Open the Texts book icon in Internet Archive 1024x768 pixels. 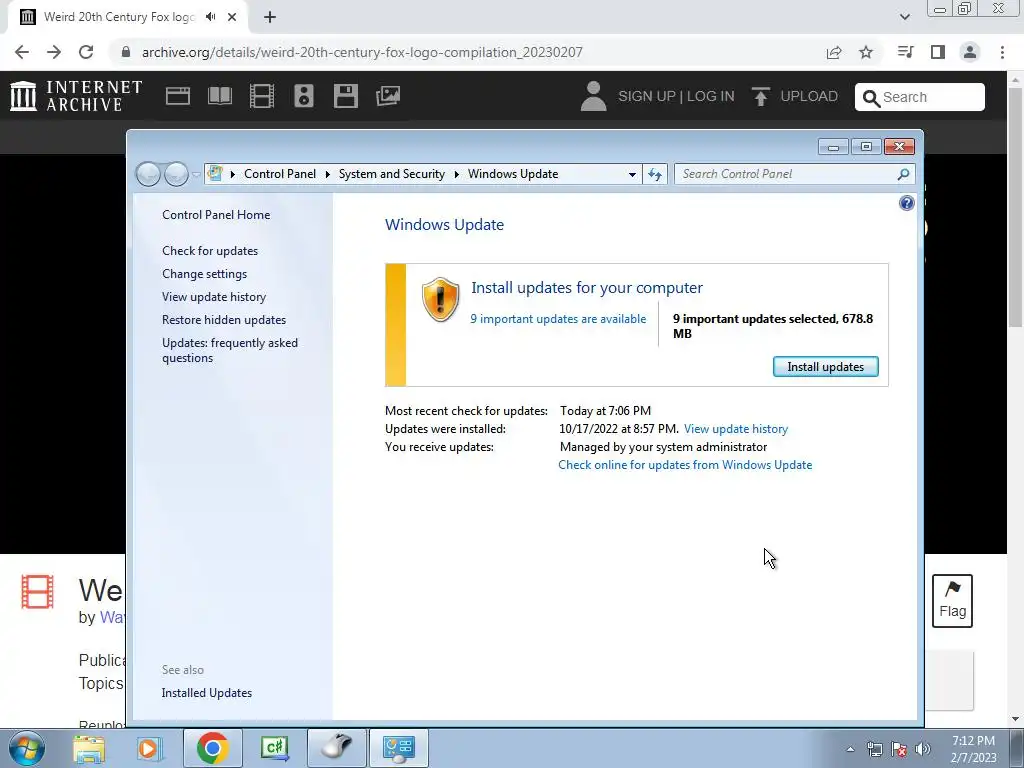[x=219, y=96]
